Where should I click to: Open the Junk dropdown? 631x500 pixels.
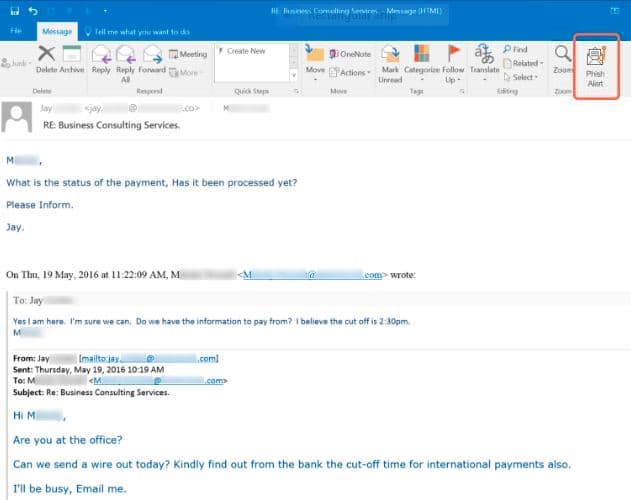click(16, 63)
